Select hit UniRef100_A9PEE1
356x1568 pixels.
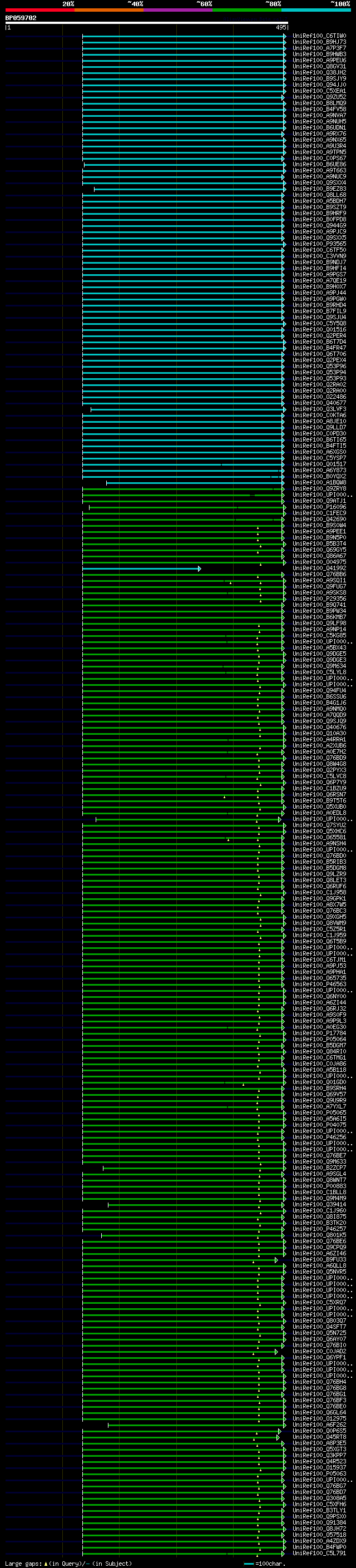click(x=319, y=531)
